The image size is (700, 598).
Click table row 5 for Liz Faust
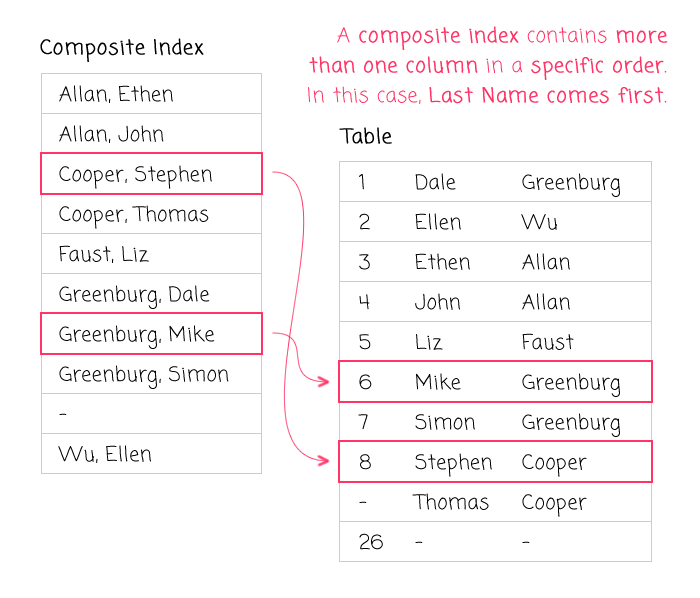pyautogui.click(x=495, y=342)
